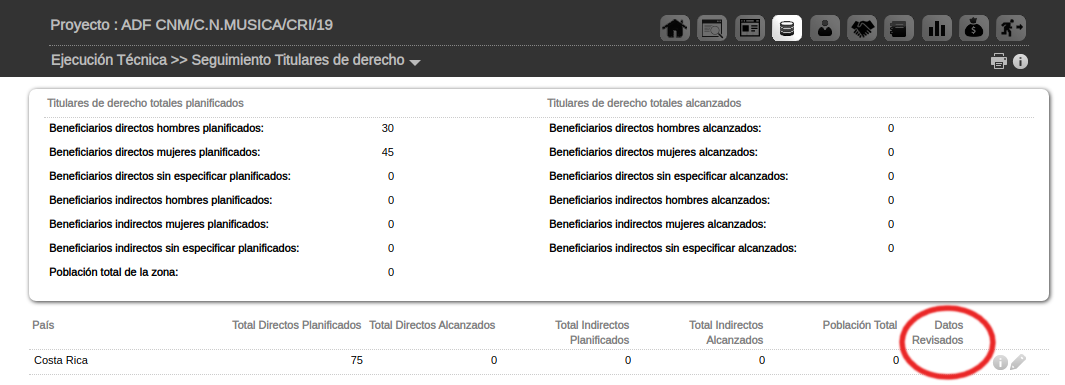This screenshot has width=1065, height=385.
Task: Show help via header info icon
Action: point(1020,61)
